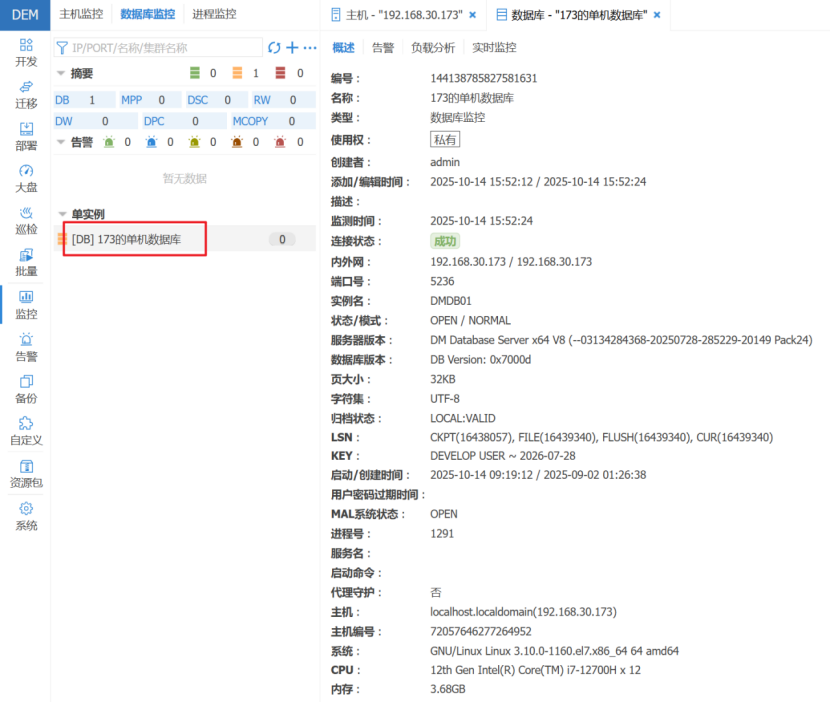831x702 pixels.
Task: Click the orange severity indicator showing 1
Action: click(237, 73)
